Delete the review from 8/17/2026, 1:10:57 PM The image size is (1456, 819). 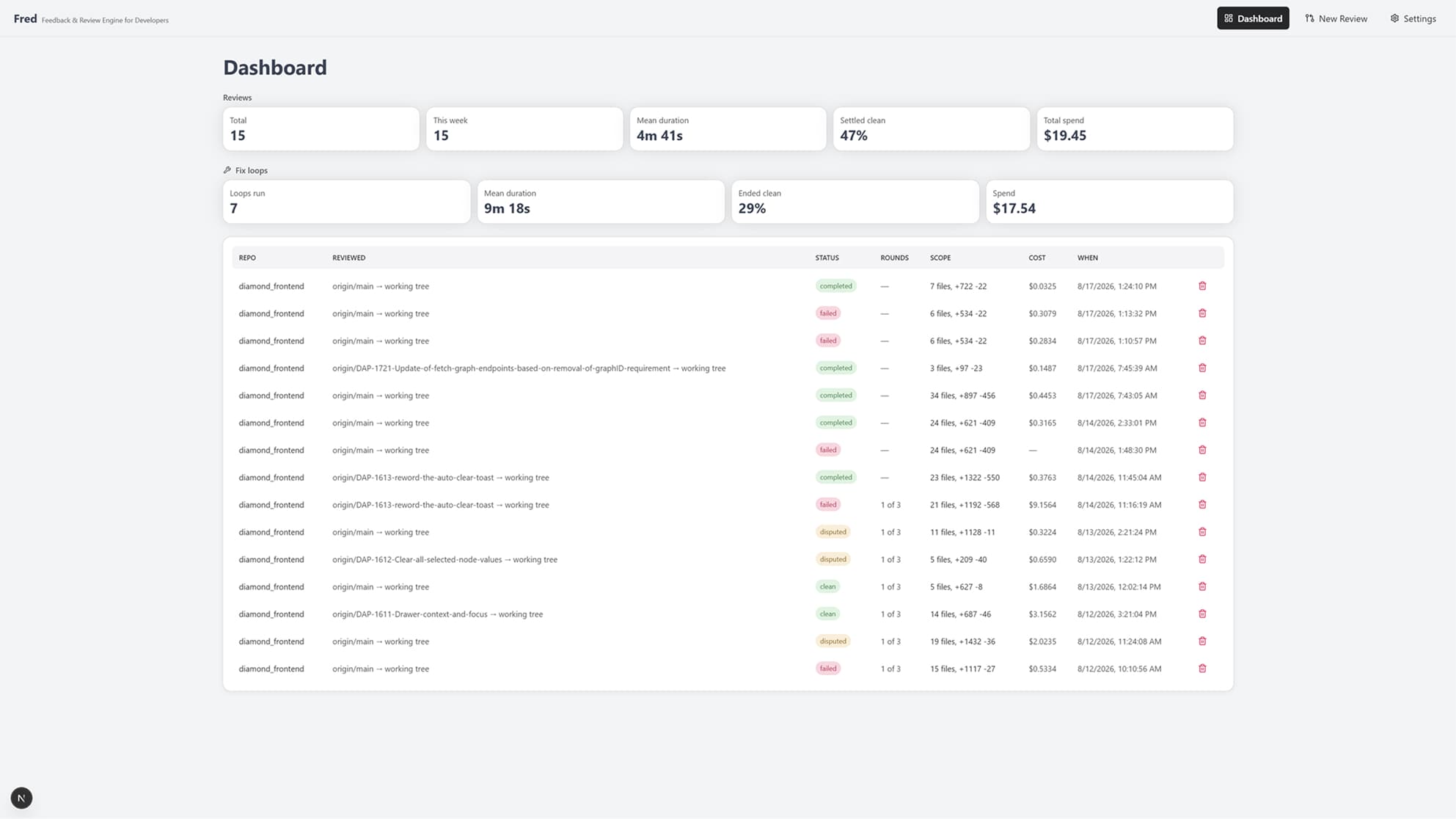[x=1202, y=341]
